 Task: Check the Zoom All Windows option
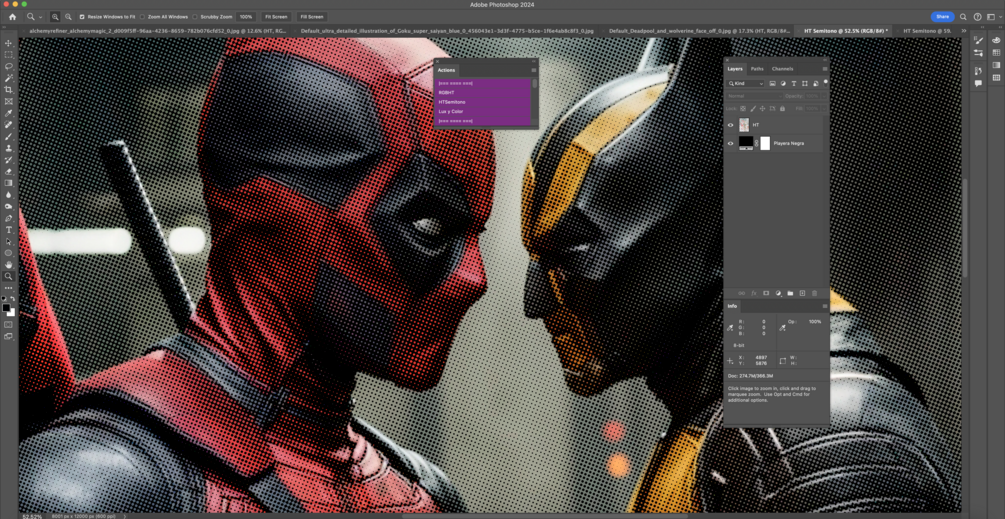pos(143,17)
